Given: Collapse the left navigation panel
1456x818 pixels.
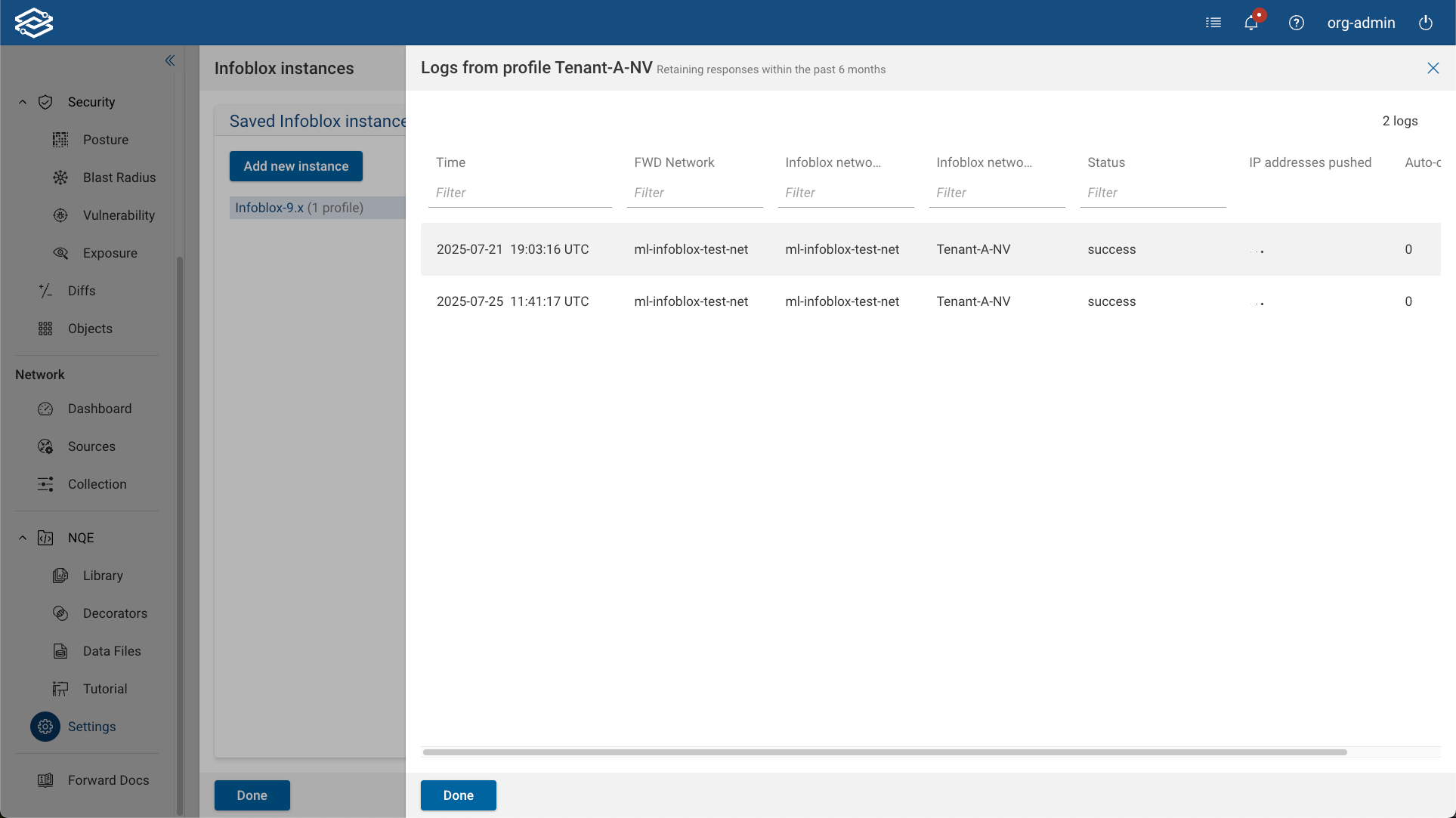Looking at the screenshot, I should [169, 60].
